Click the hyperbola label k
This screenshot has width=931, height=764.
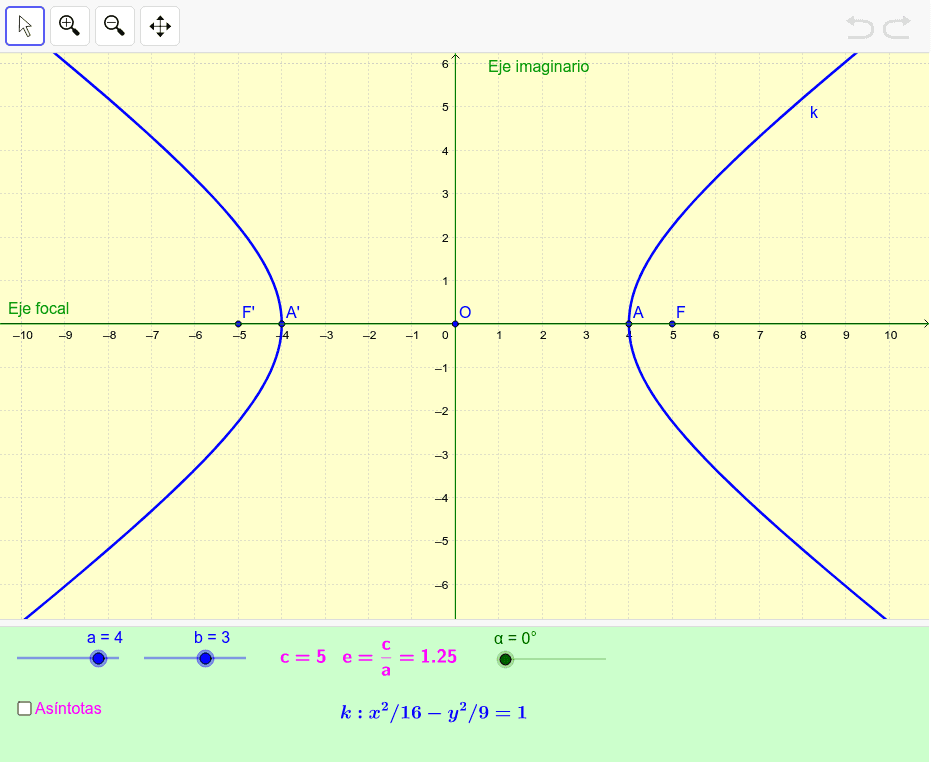pyautogui.click(x=814, y=113)
